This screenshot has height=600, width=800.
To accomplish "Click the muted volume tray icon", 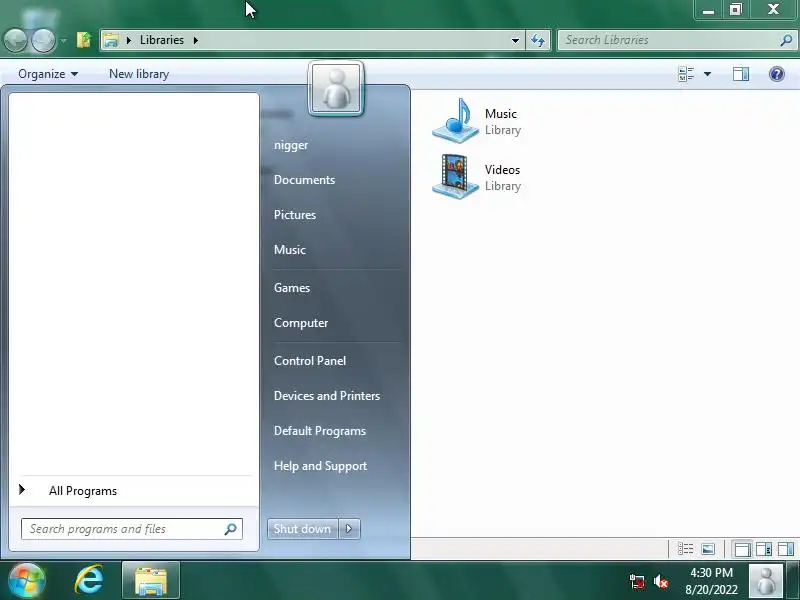I will click(x=661, y=581).
